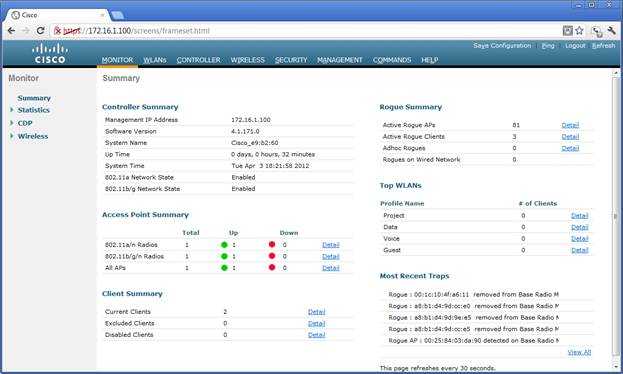The height and width of the screenshot is (374, 623).
Task: Click the green Up indicator for All APs
Action: 224,268
